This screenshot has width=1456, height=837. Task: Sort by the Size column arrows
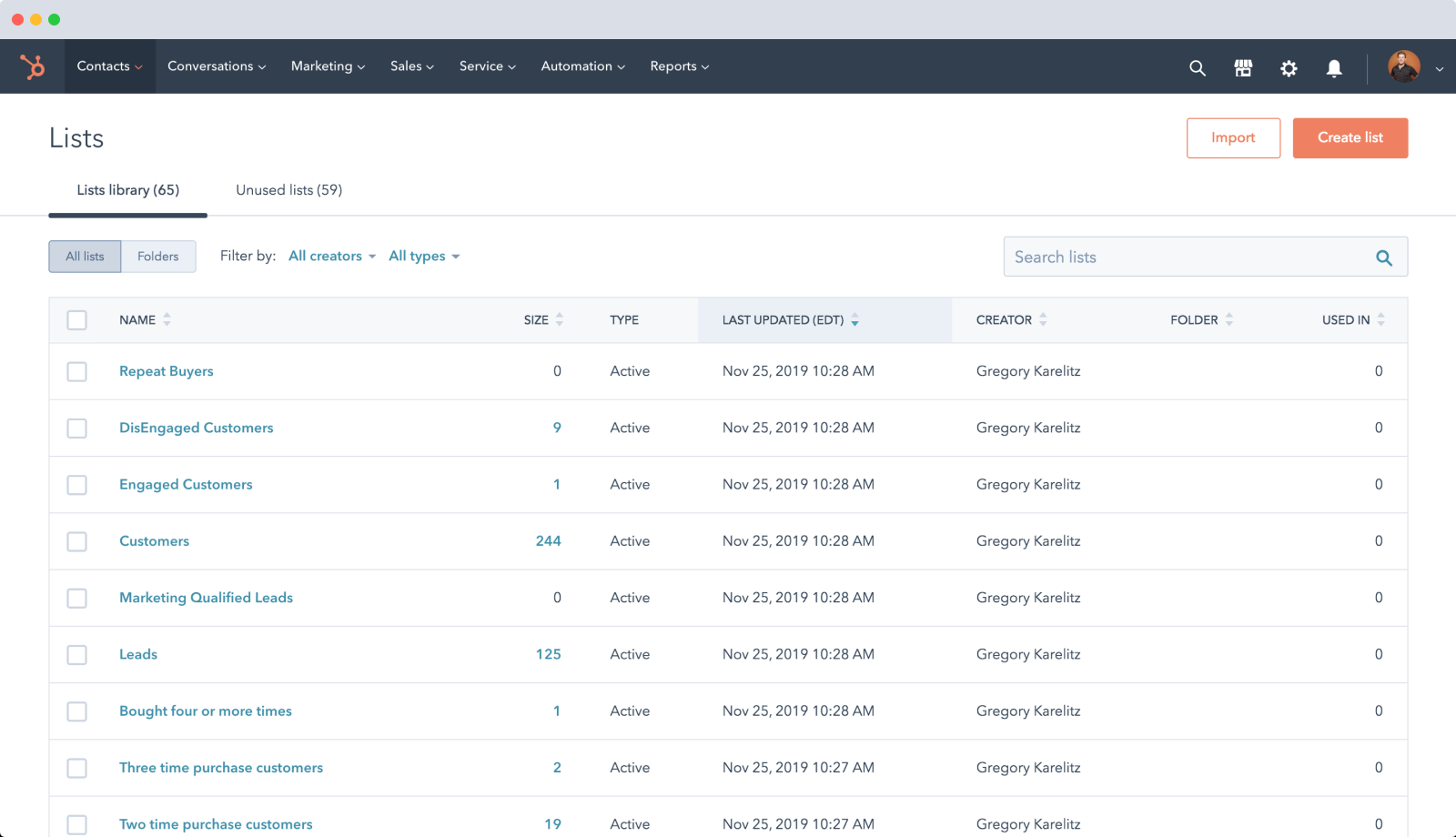[559, 319]
